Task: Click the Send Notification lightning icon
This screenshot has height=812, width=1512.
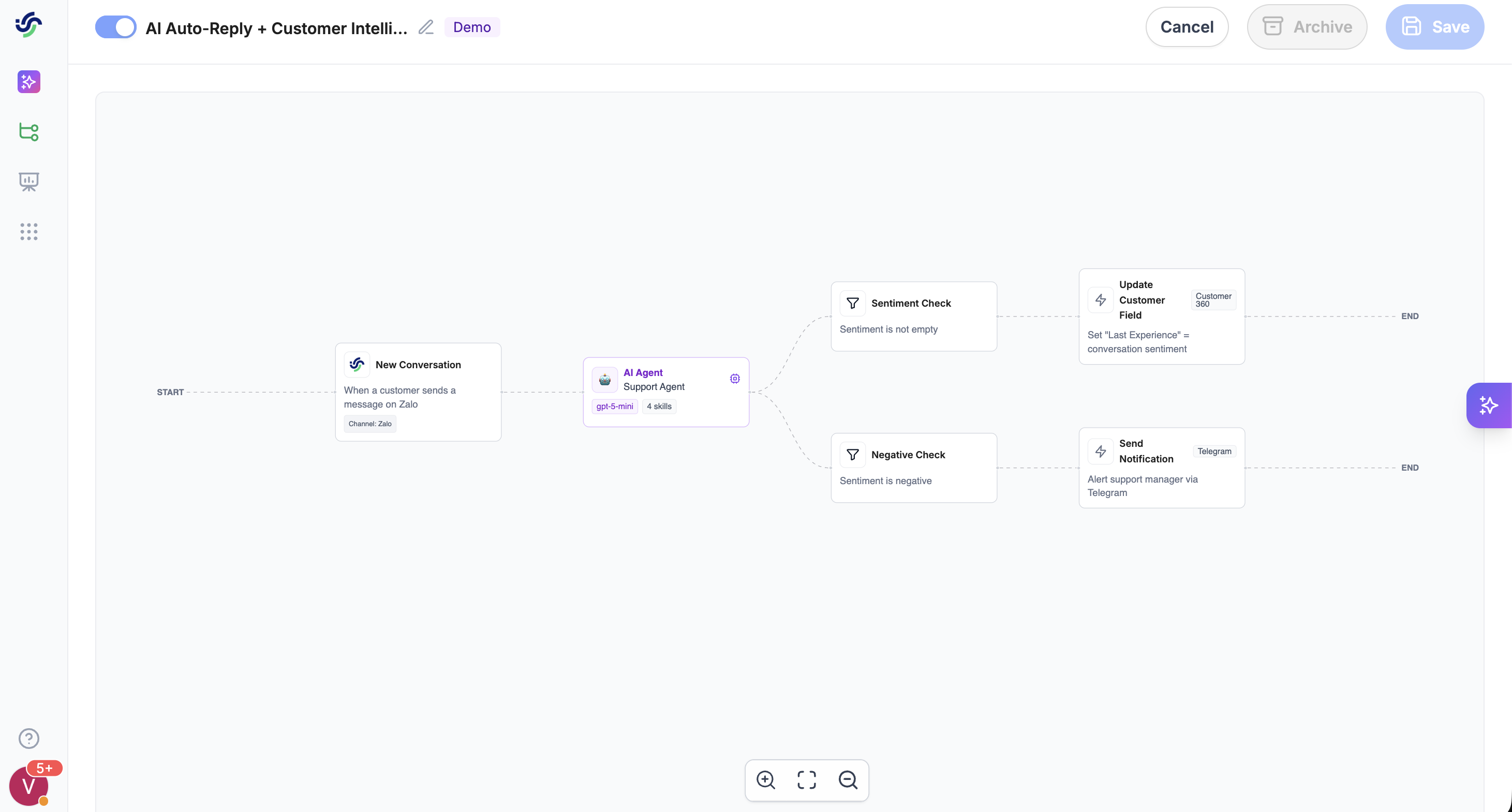Action: (x=1101, y=451)
